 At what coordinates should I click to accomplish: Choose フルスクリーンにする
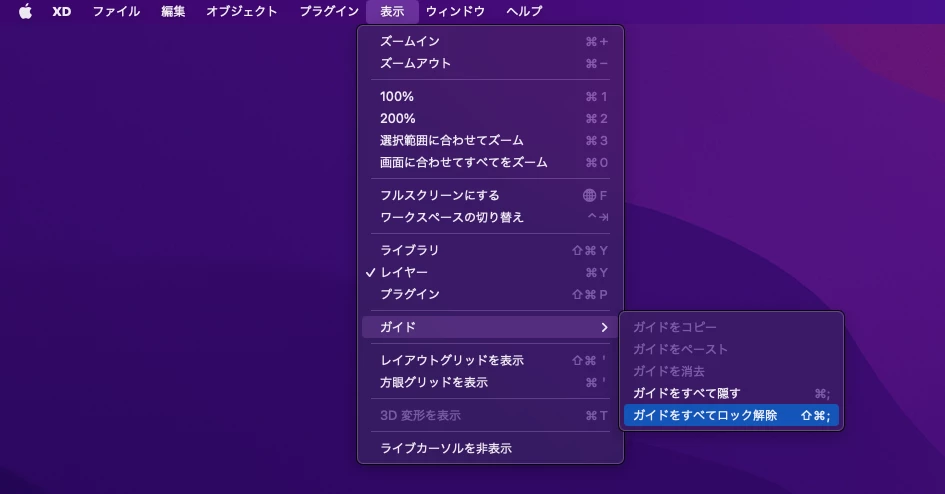click(491, 195)
